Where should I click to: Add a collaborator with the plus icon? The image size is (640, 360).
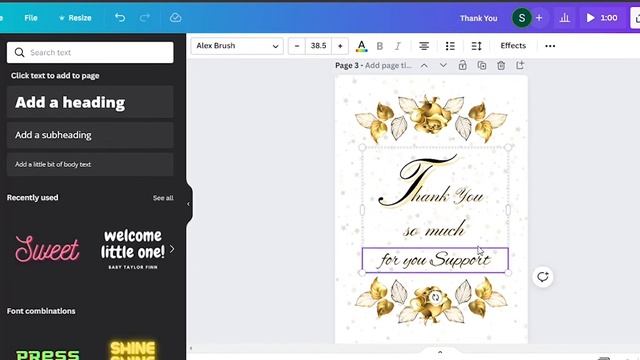539,18
